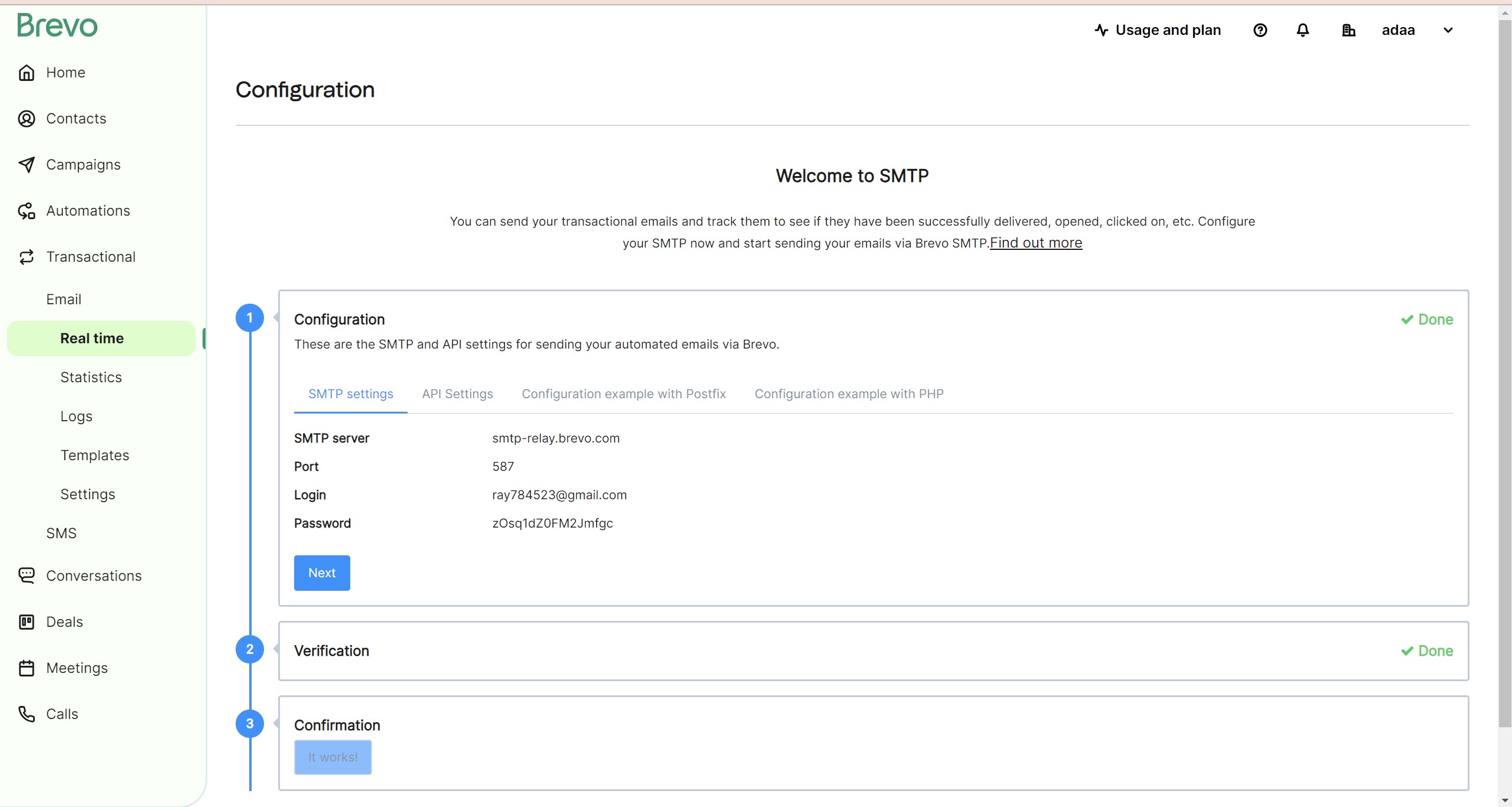Open the notifications bell icon
Viewport: 1512px width, 807px height.
click(1302, 30)
